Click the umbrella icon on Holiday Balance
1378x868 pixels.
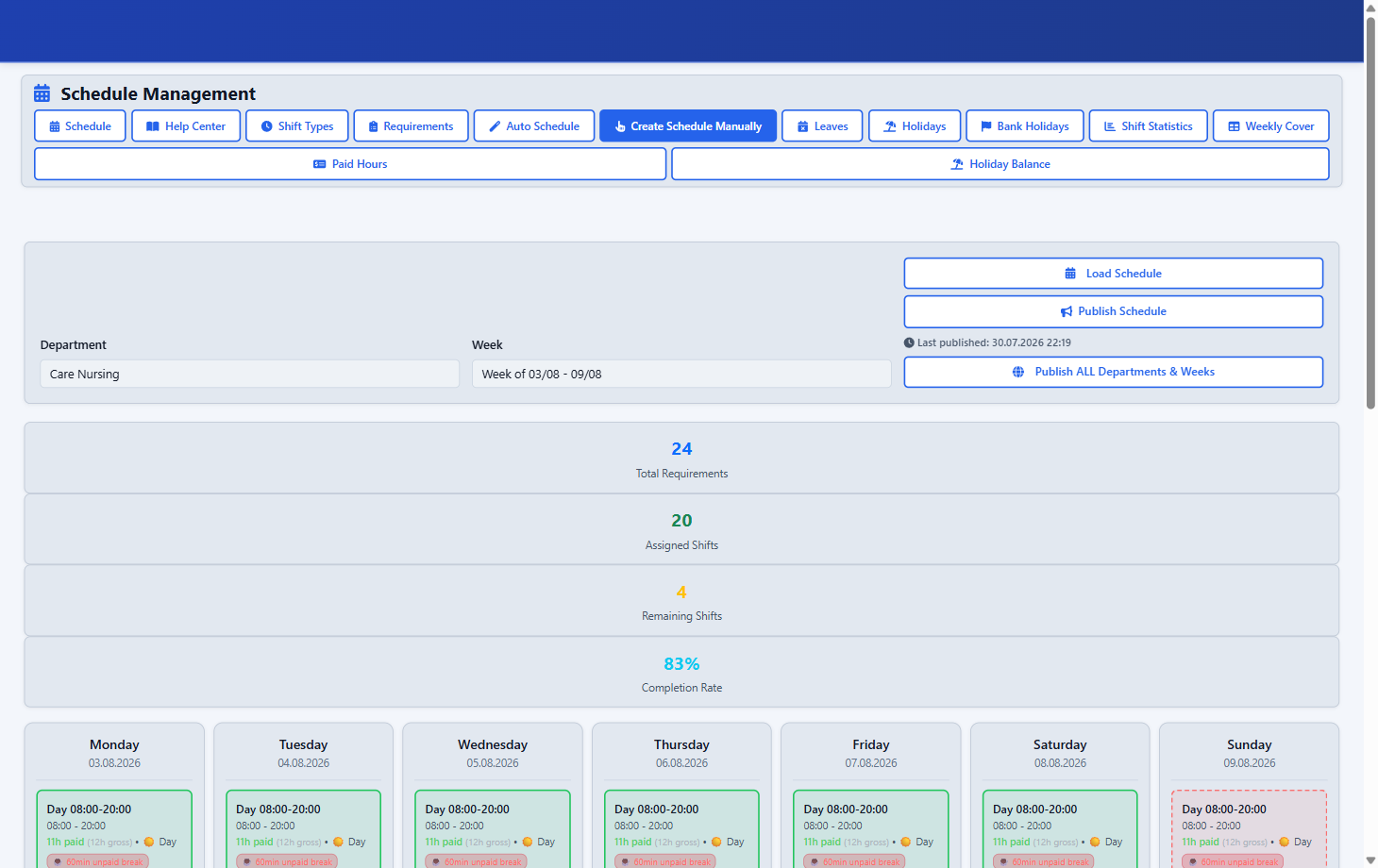pyautogui.click(x=957, y=164)
